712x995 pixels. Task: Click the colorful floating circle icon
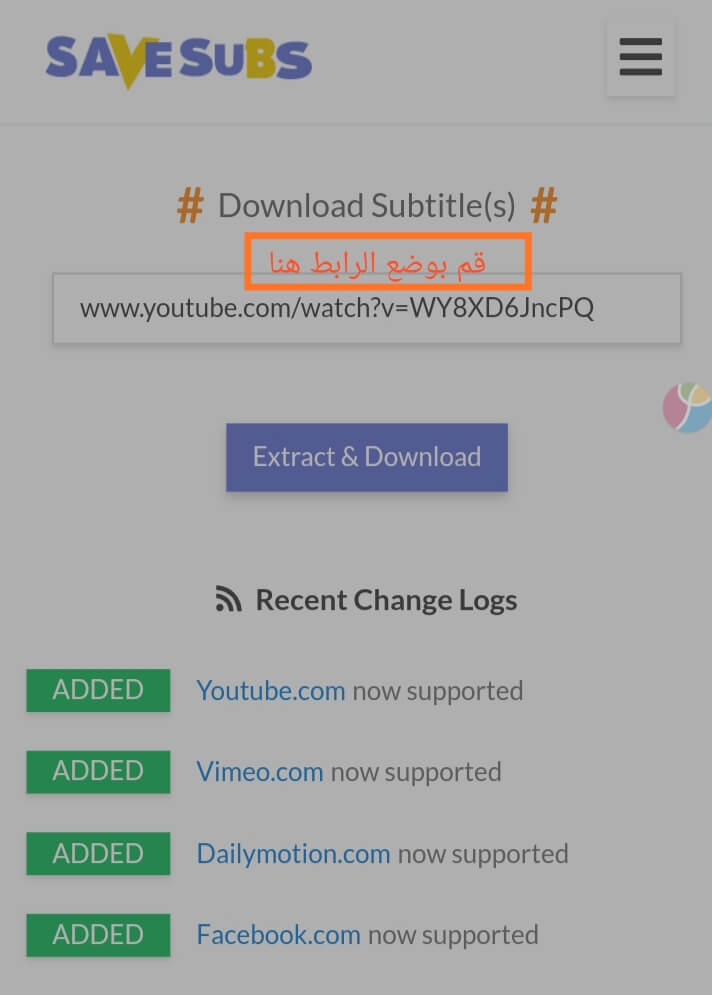point(688,407)
